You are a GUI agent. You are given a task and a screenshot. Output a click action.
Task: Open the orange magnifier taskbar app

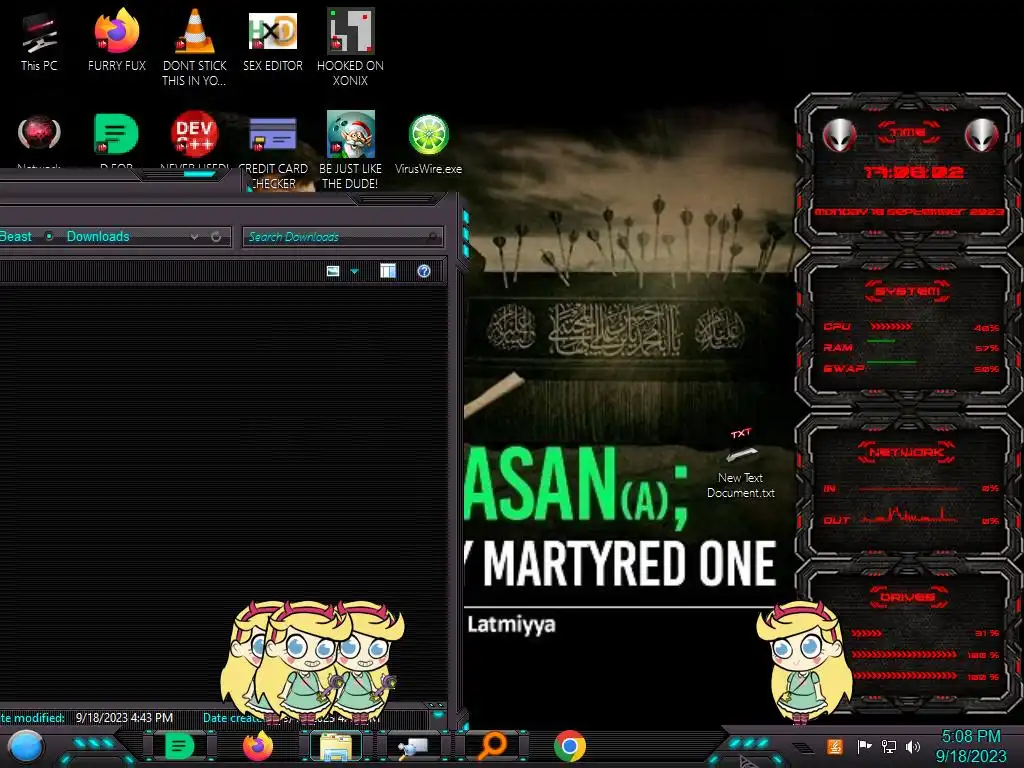coord(492,746)
